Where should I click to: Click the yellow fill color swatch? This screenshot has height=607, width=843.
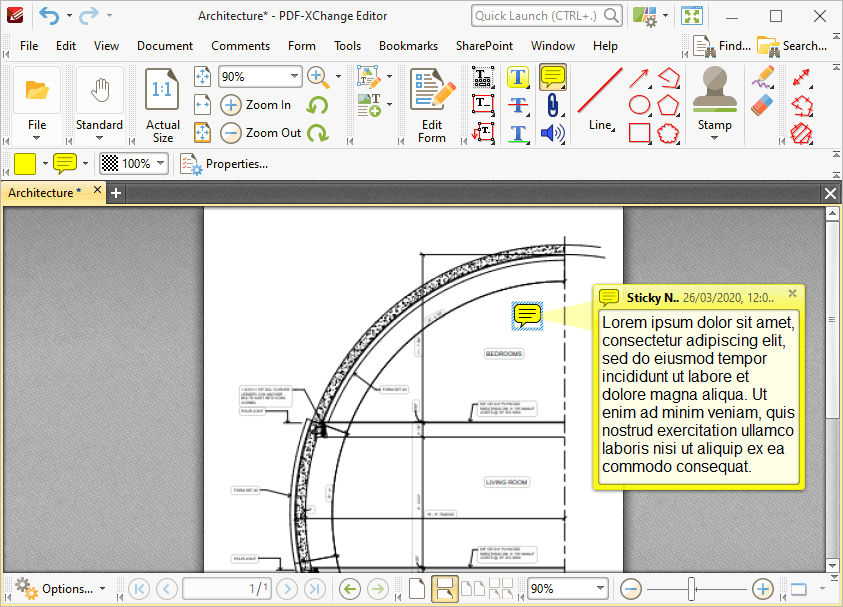(x=25, y=163)
